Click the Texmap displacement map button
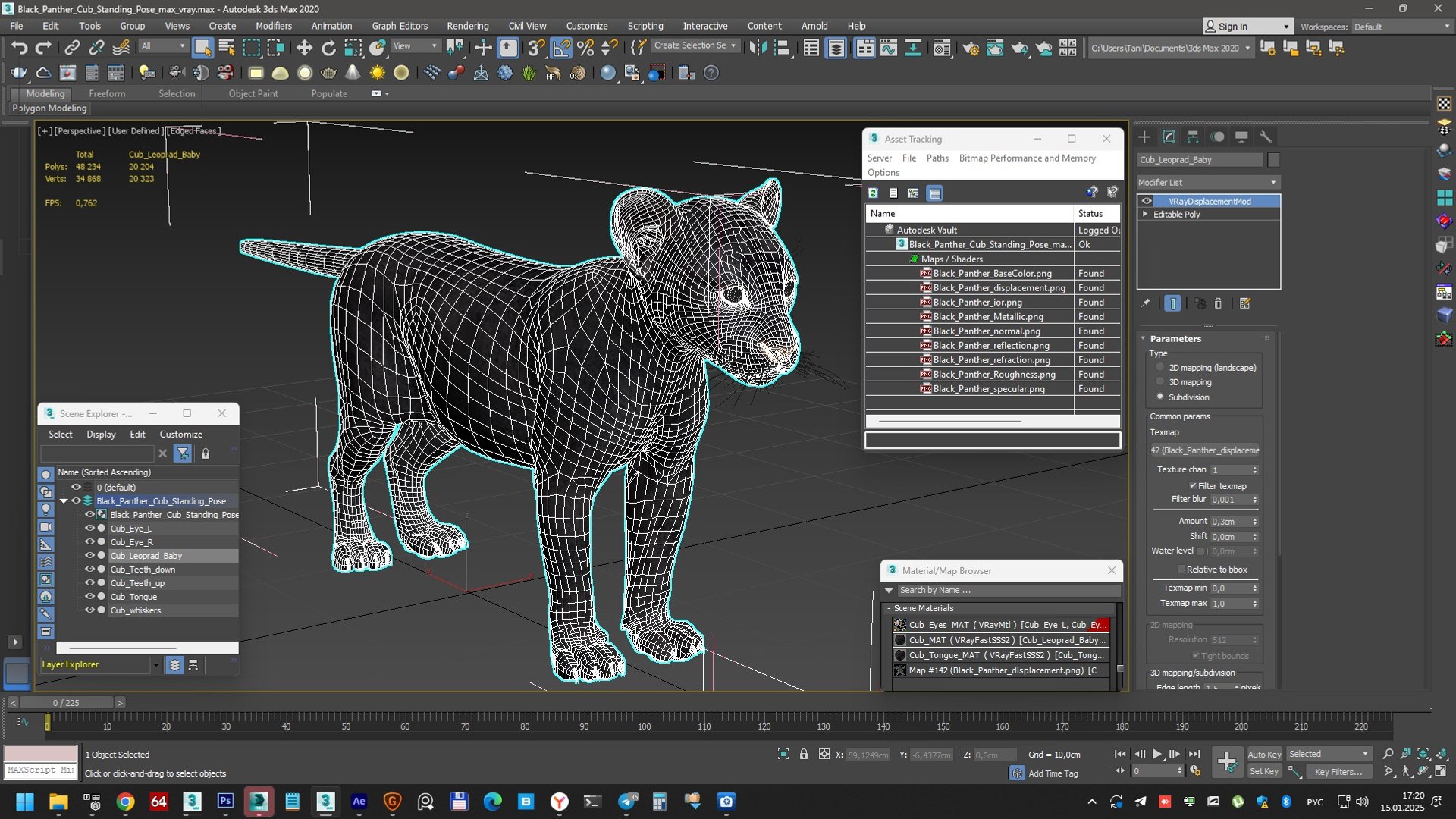 pyautogui.click(x=1204, y=450)
